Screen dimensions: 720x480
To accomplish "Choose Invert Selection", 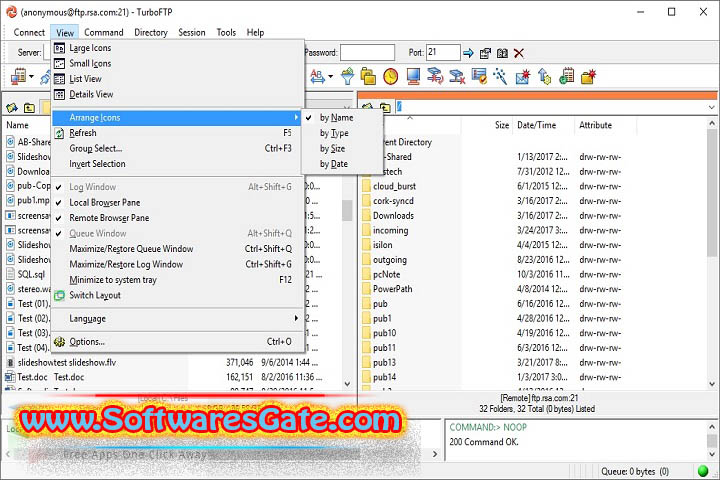I will [177, 164].
